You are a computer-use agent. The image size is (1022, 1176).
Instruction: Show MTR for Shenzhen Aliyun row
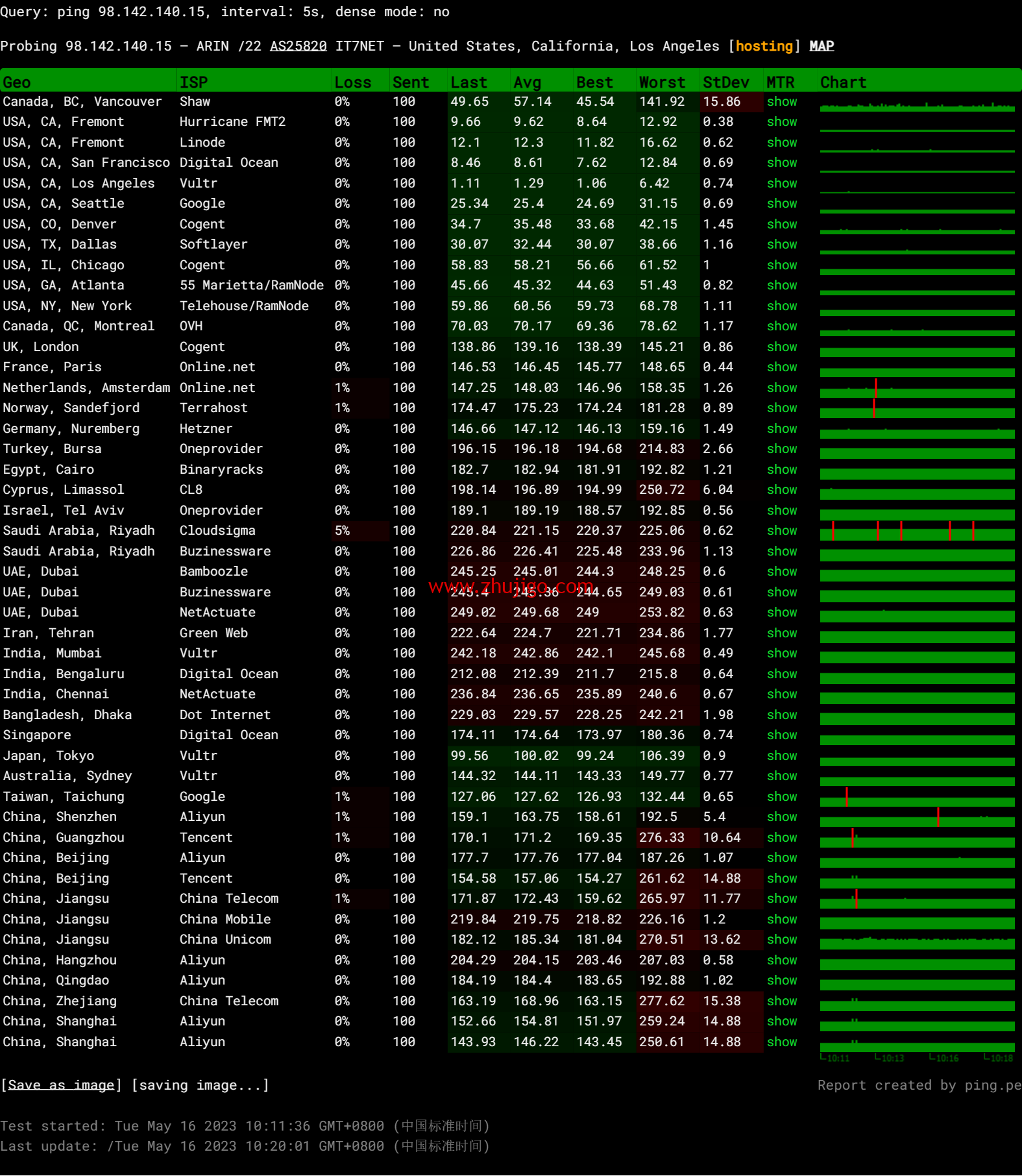[782, 817]
